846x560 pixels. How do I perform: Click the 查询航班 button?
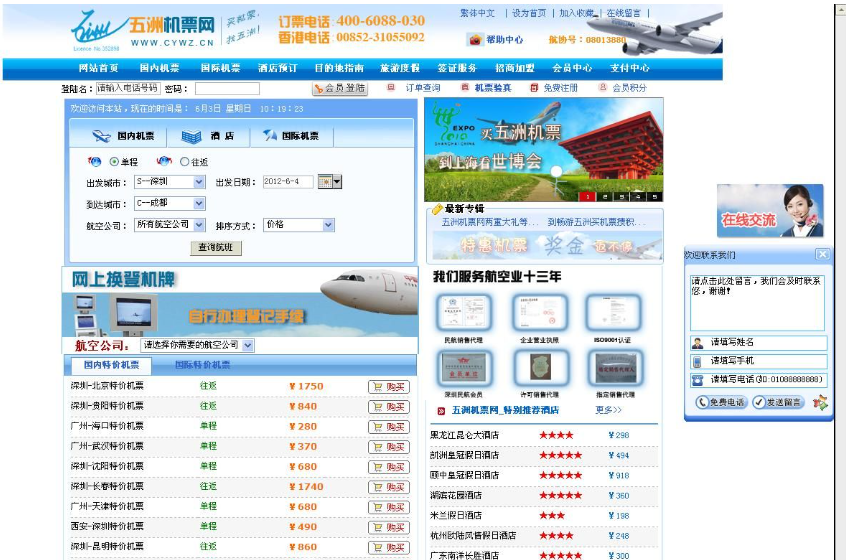click(216, 247)
